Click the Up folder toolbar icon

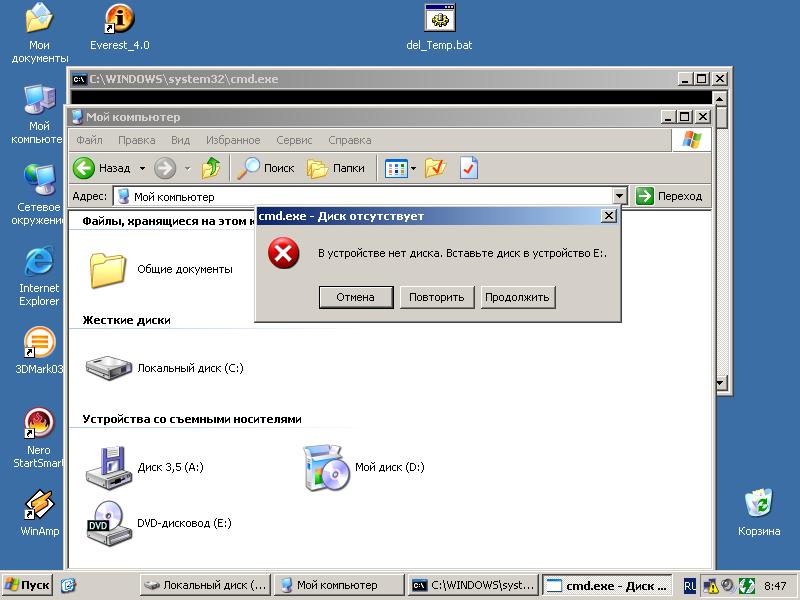[x=211, y=168]
